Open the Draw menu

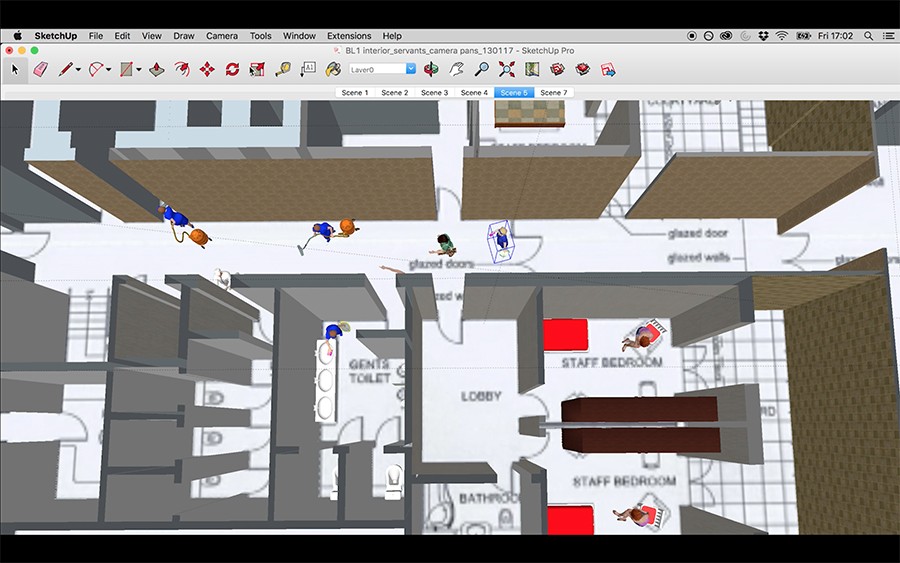click(x=184, y=36)
